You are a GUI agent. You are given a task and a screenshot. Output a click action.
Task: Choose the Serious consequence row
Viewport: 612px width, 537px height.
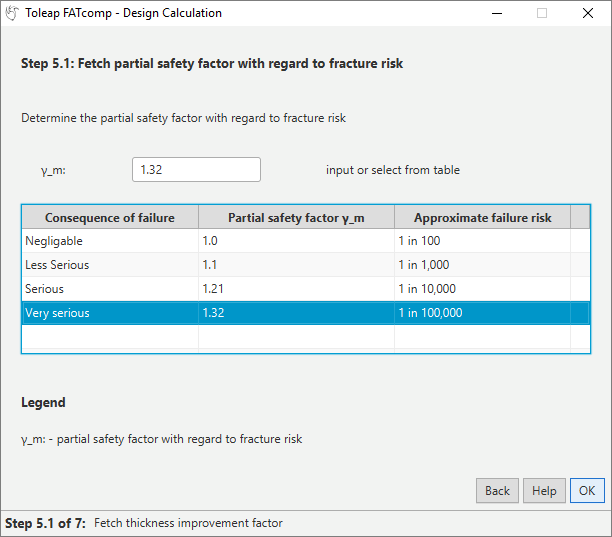coord(110,289)
